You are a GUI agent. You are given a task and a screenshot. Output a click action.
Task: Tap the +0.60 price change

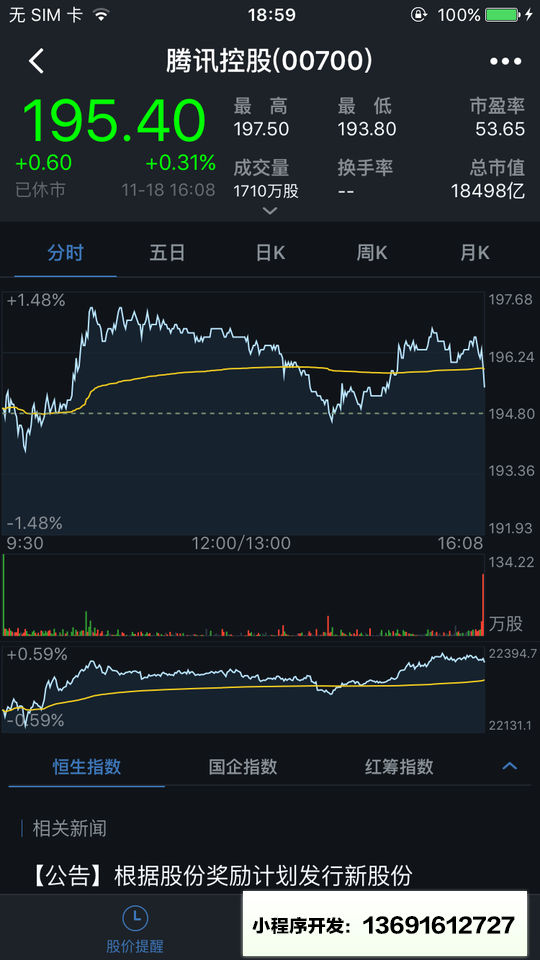[x=43, y=163]
